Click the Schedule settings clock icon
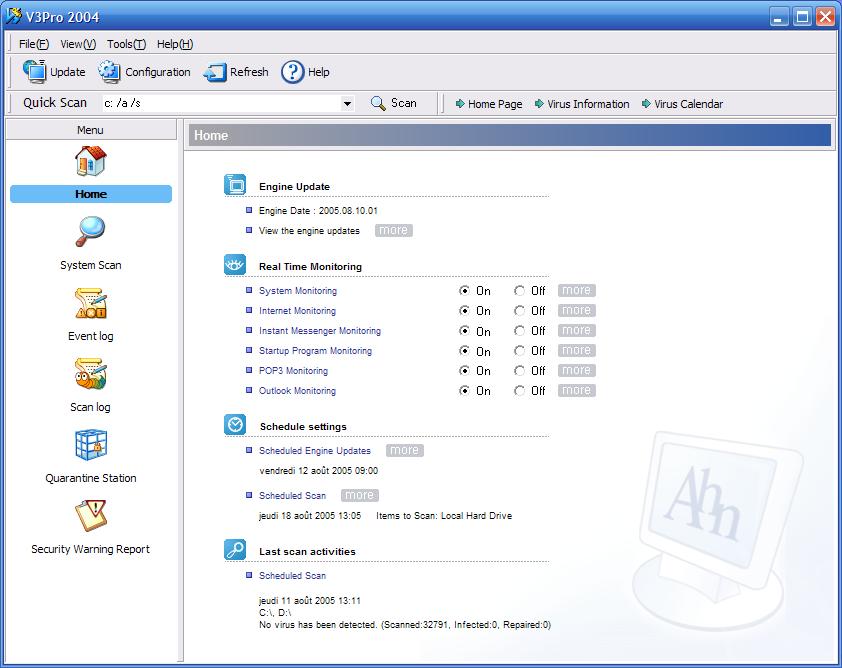This screenshot has width=842, height=668. [x=235, y=425]
